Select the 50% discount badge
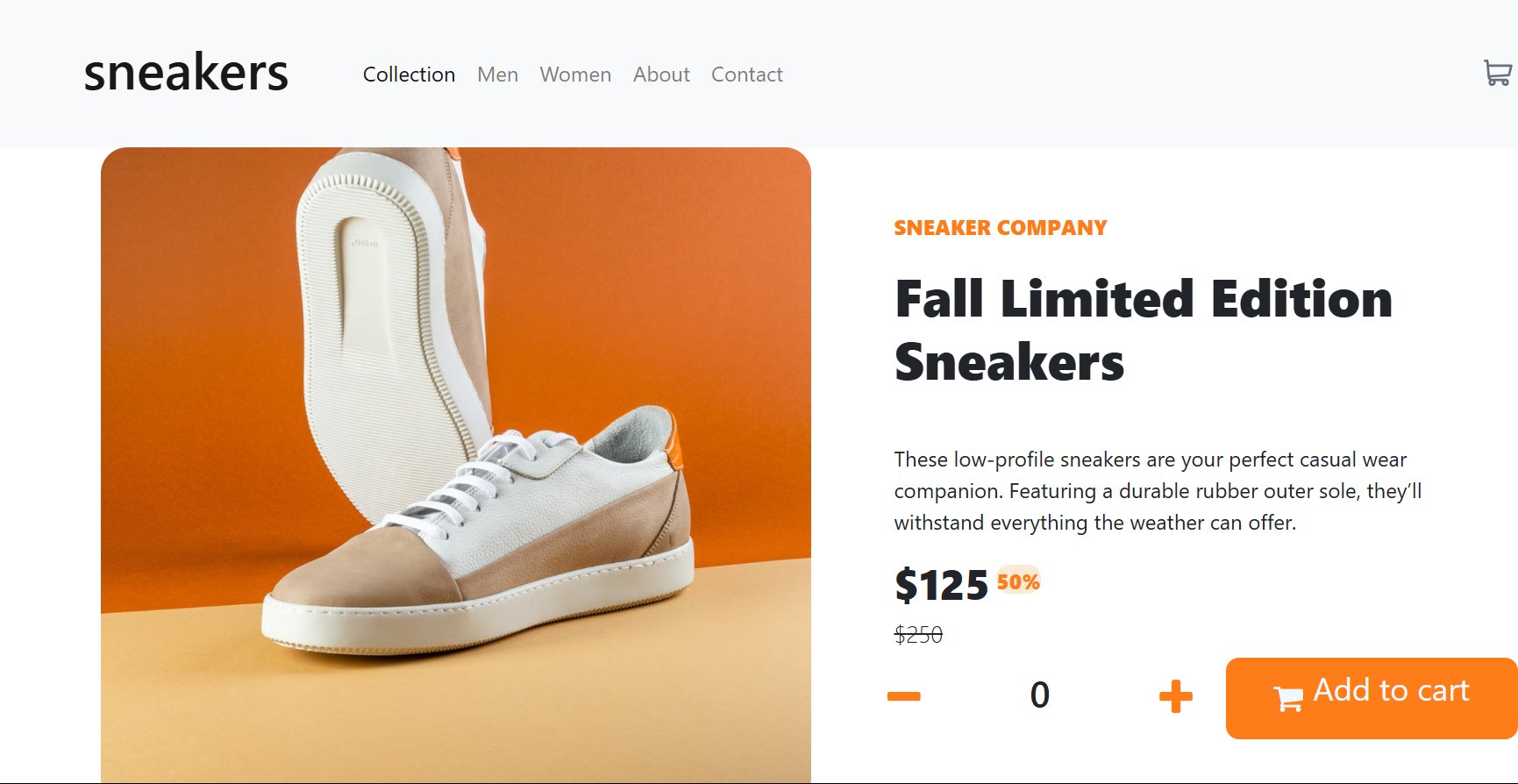Image resolution: width=1518 pixels, height=784 pixels. coord(1017,581)
